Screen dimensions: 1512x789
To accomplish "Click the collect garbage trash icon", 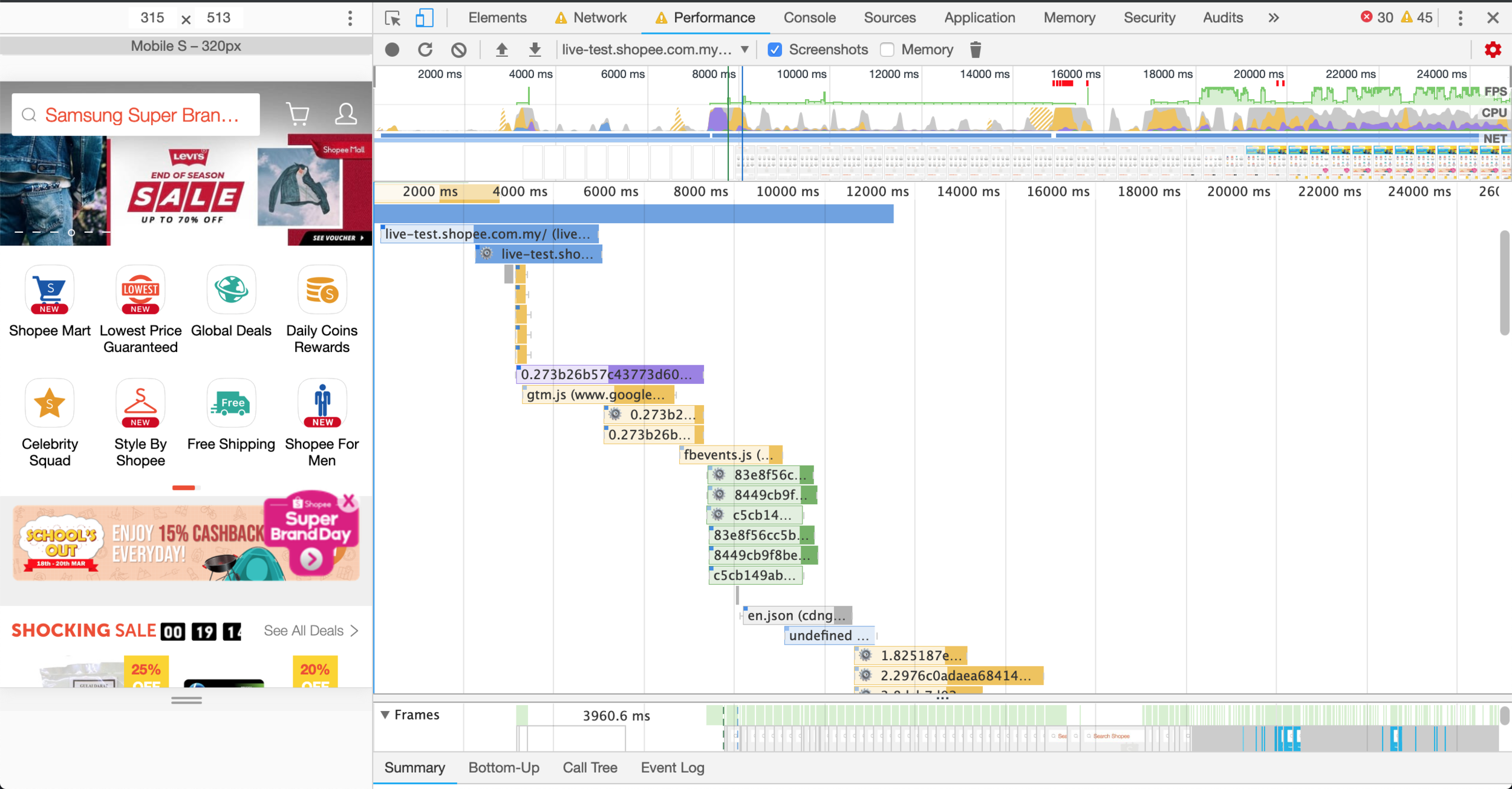I will (x=975, y=50).
